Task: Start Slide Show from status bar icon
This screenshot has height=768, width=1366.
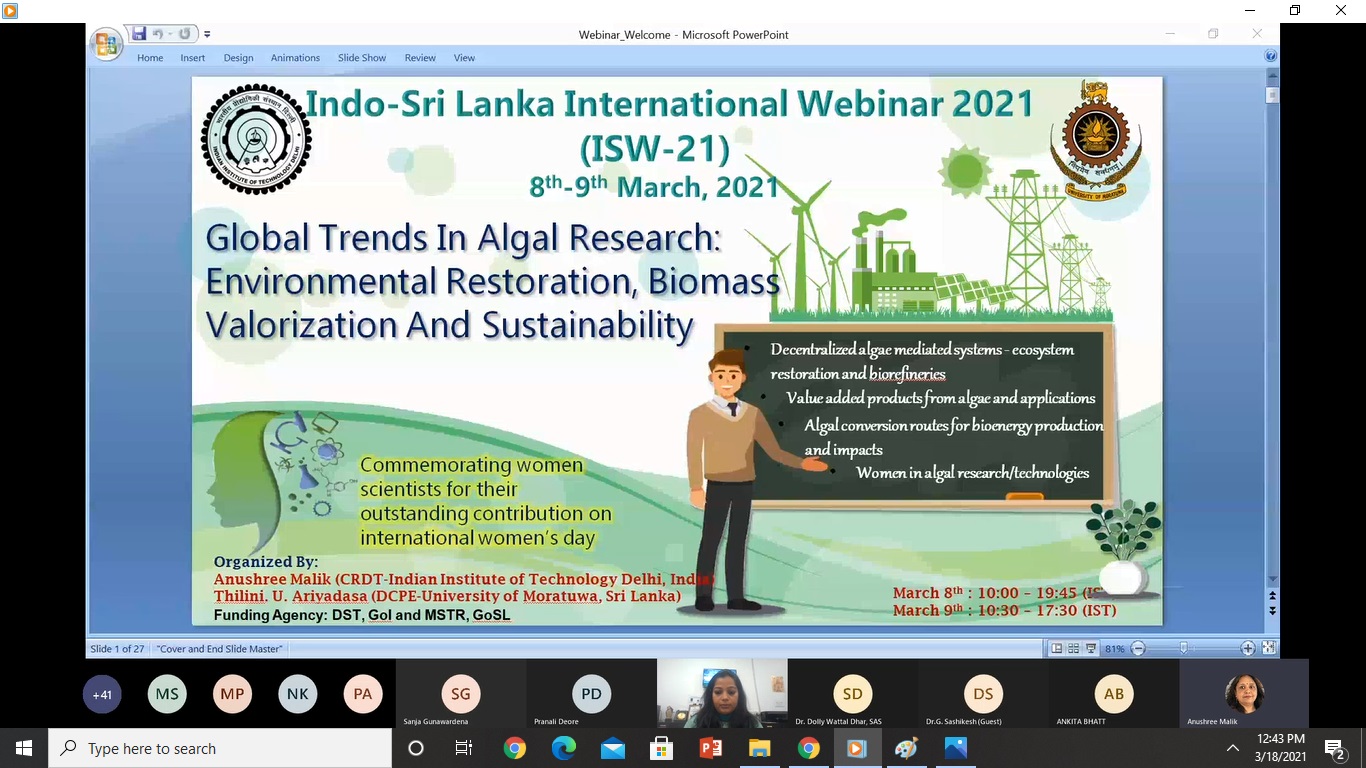Action: 1090,649
